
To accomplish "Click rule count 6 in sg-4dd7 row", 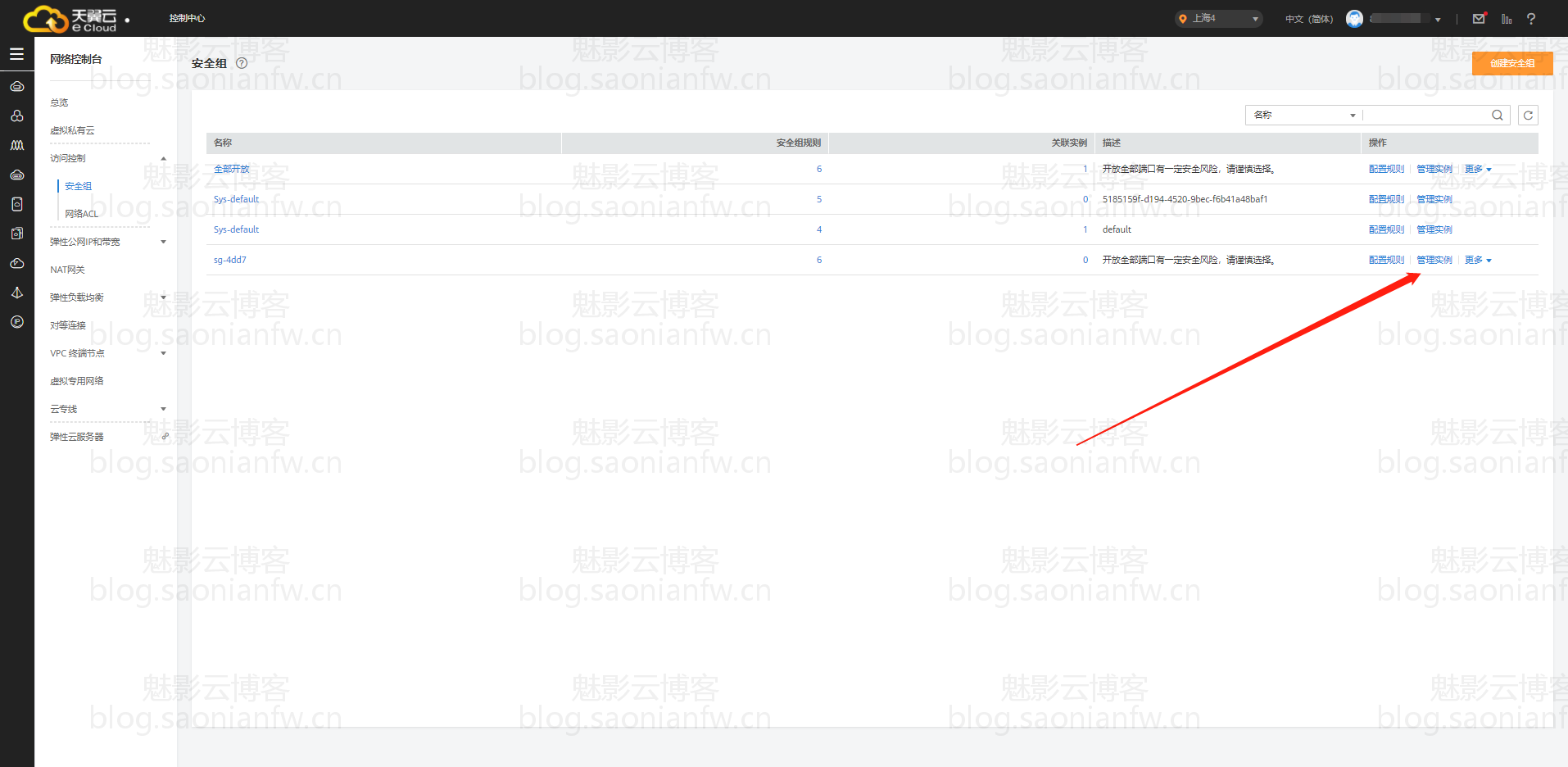I will click(x=819, y=260).
